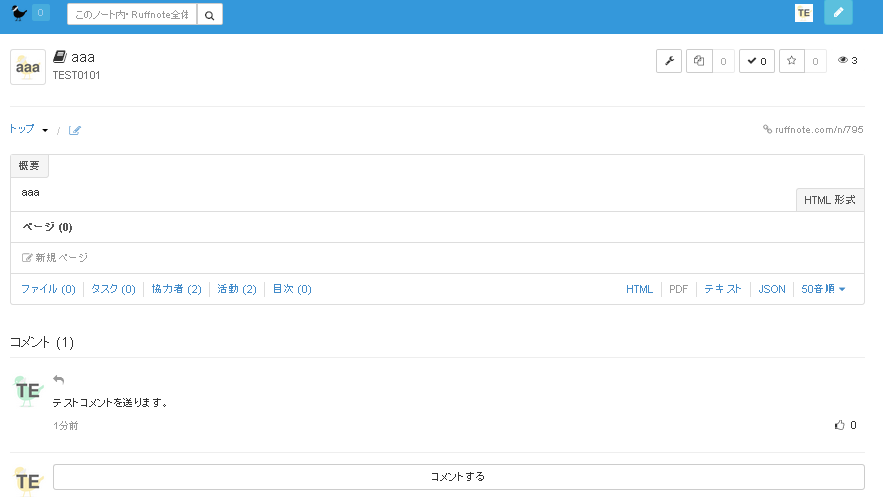The image size is (883, 497).
Task: Click the コメントする button
Action: coord(458,477)
